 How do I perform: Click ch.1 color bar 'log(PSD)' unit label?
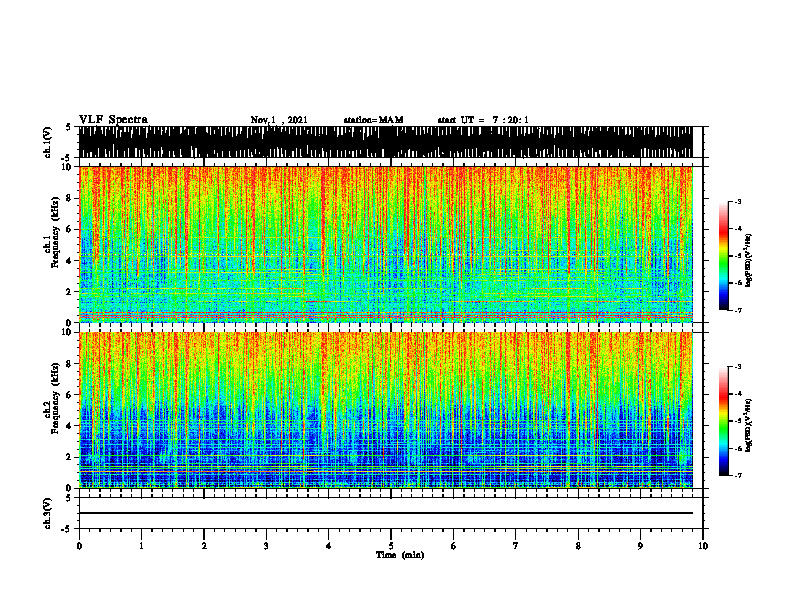pyautogui.click(x=749, y=261)
